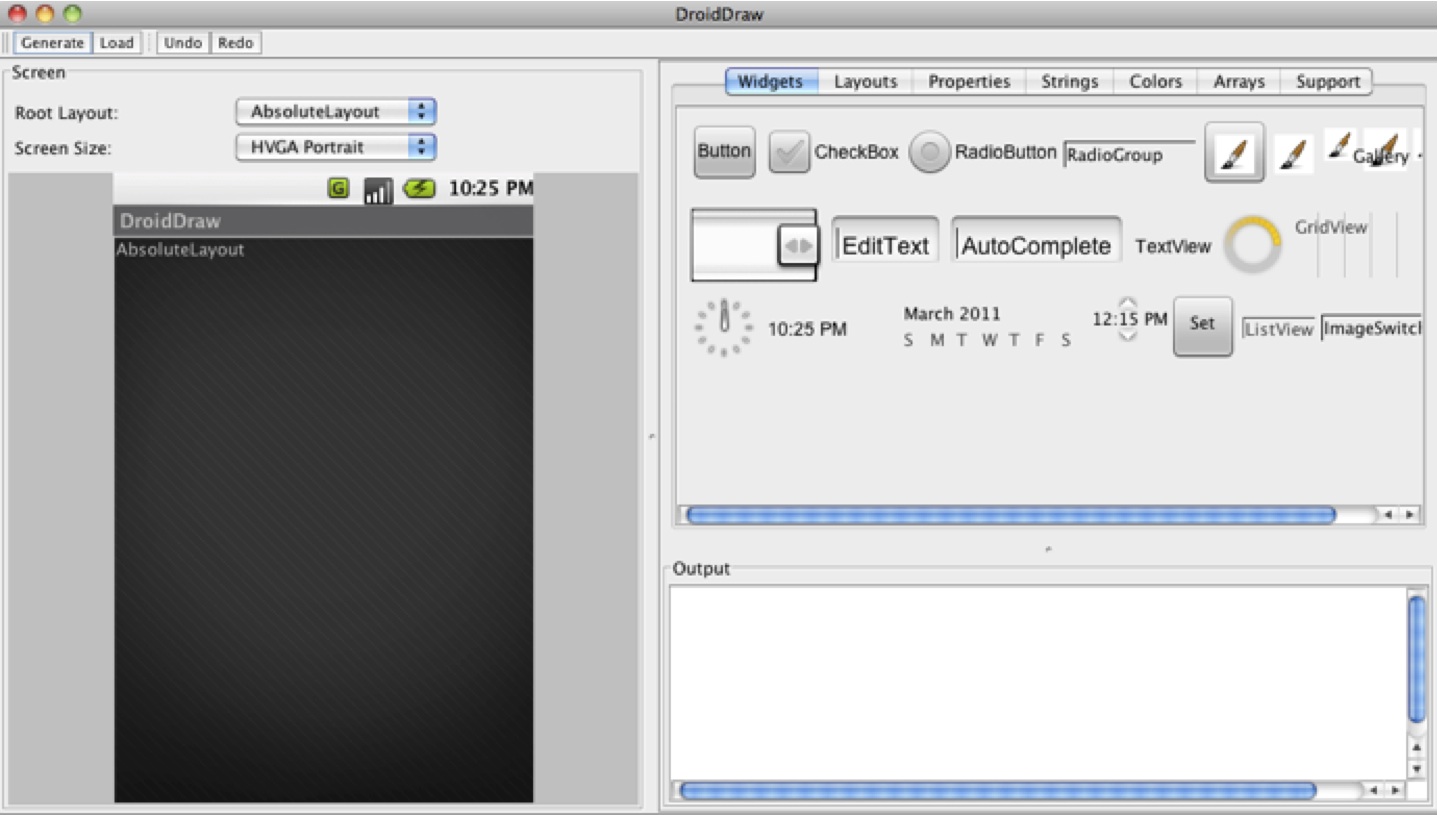Switch to the Widgets tab
This screenshot has width=1438, height=815.
point(771,82)
